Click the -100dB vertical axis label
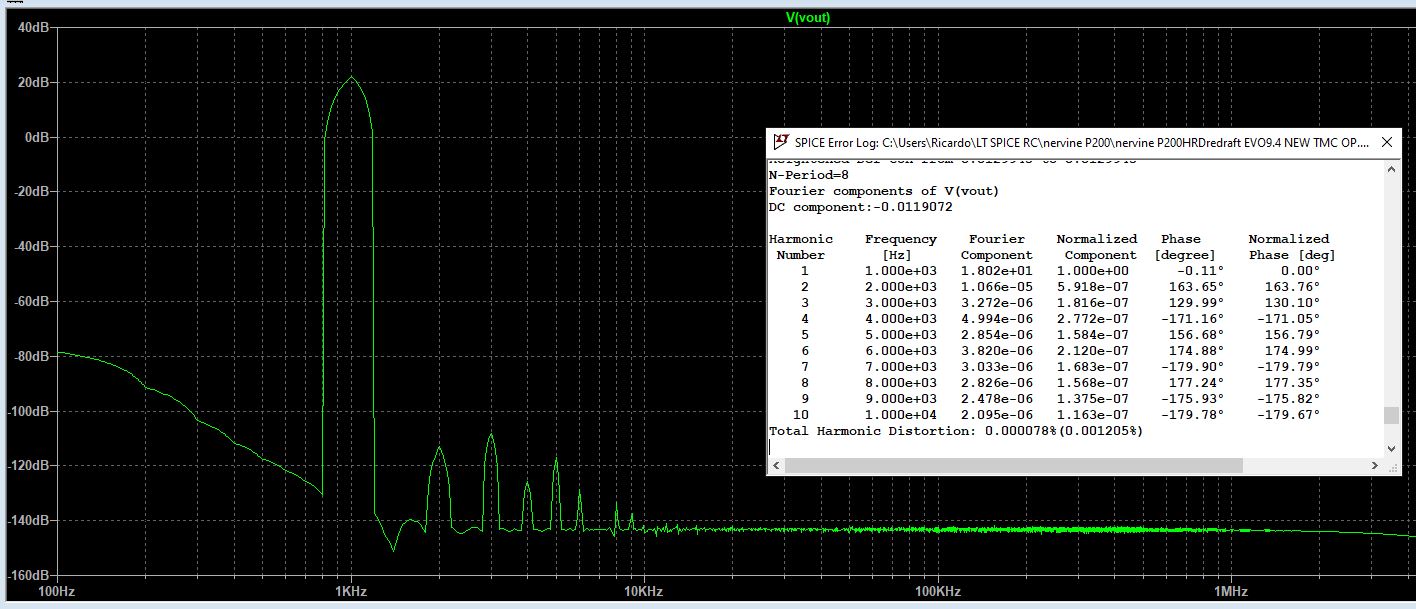The image size is (1416, 609). [30, 412]
